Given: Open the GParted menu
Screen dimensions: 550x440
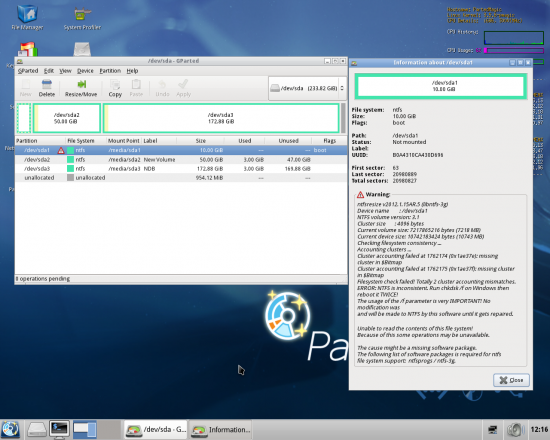Looking at the screenshot, I should [x=28, y=71].
